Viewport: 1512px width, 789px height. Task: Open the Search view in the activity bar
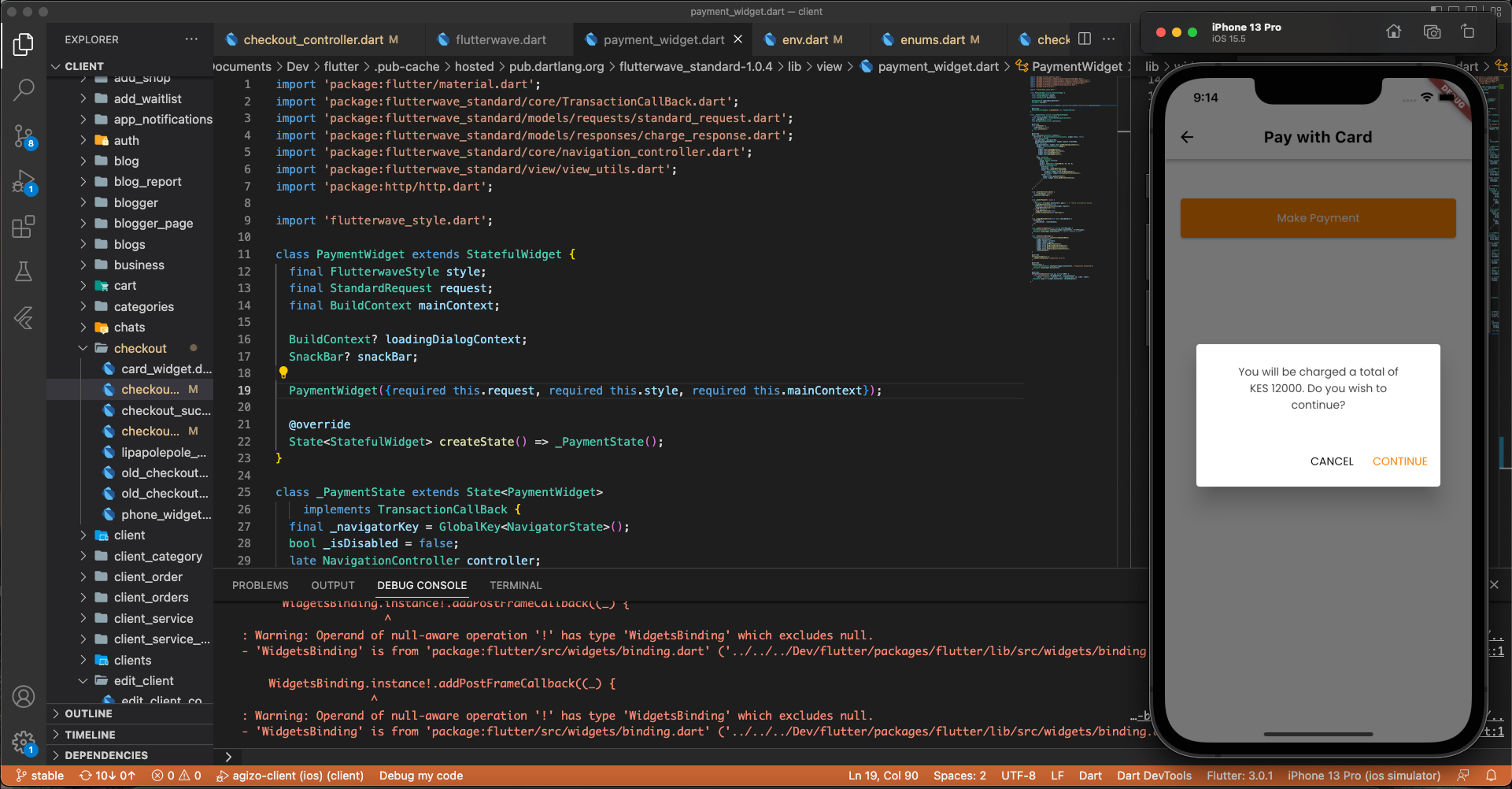24,90
